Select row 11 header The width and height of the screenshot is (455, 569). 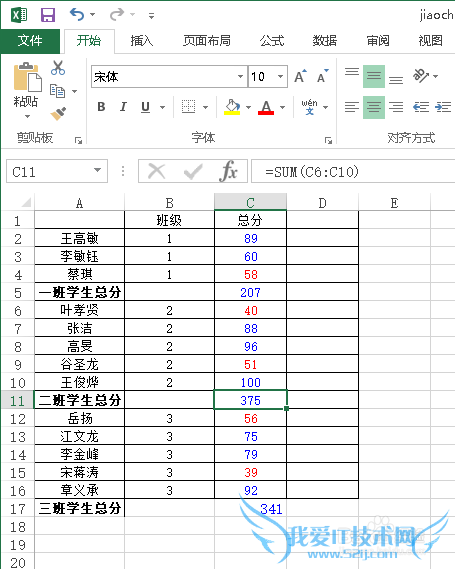coord(17,401)
